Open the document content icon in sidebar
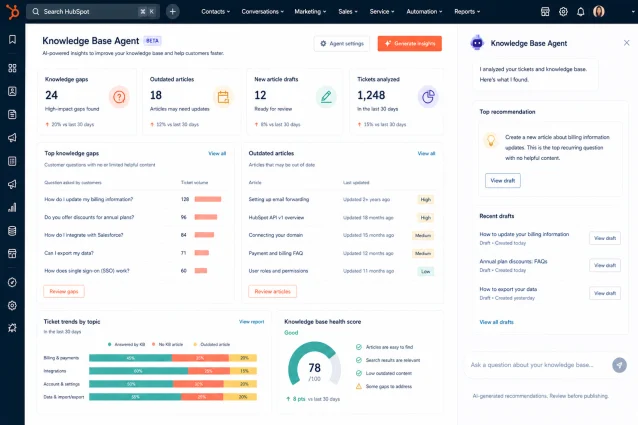 [x=13, y=114]
